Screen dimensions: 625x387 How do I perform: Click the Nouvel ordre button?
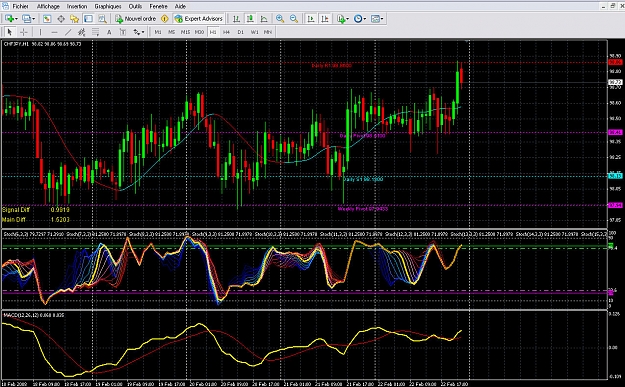(136, 19)
